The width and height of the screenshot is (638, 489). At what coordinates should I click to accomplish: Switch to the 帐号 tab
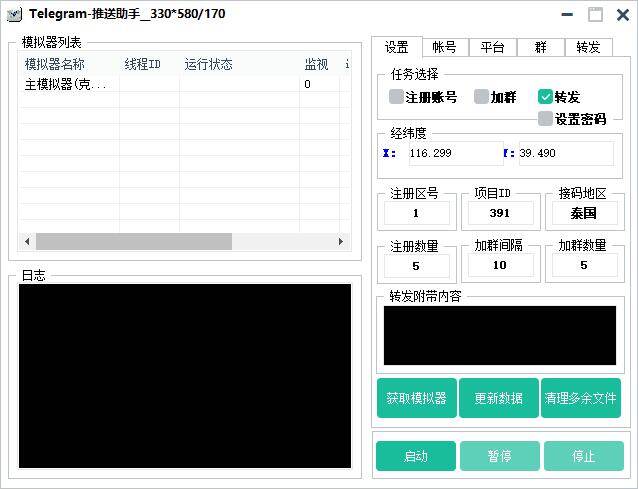pos(444,47)
